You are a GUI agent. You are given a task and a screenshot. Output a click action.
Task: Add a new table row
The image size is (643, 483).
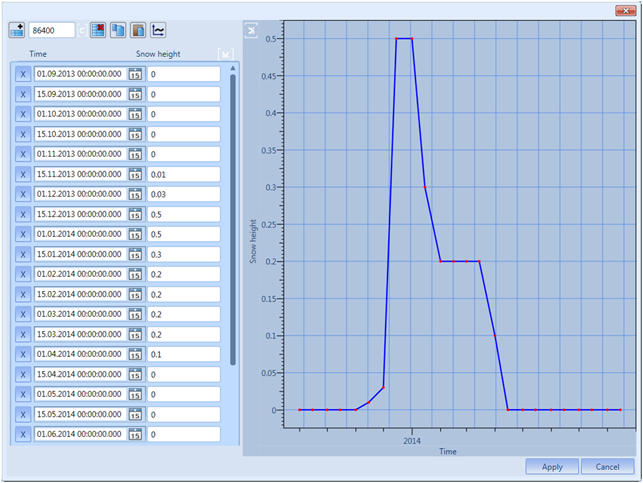pyautogui.click(x=17, y=30)
